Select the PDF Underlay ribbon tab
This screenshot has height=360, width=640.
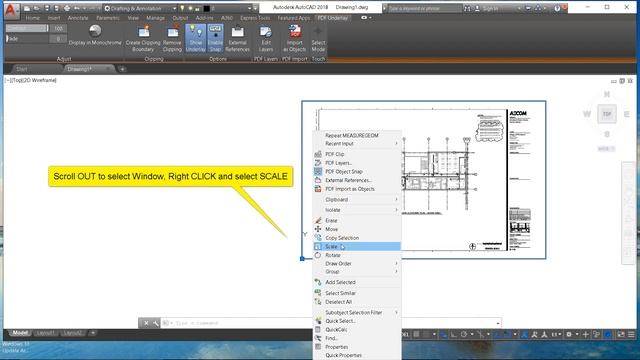[333, 18]
